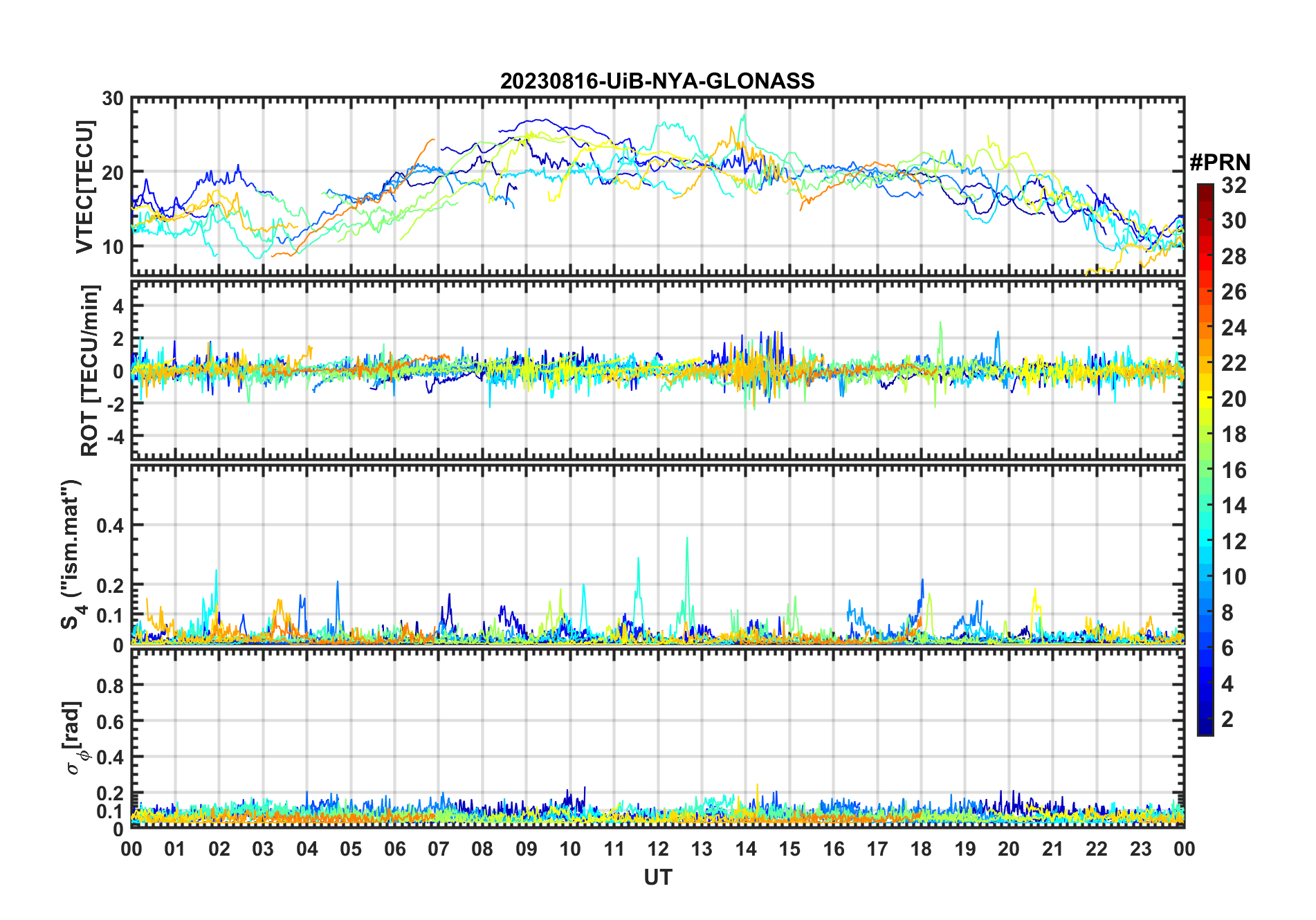1316x920 pixels.
Task: Click x-axis tick label 21
Action: [1052, 849]
